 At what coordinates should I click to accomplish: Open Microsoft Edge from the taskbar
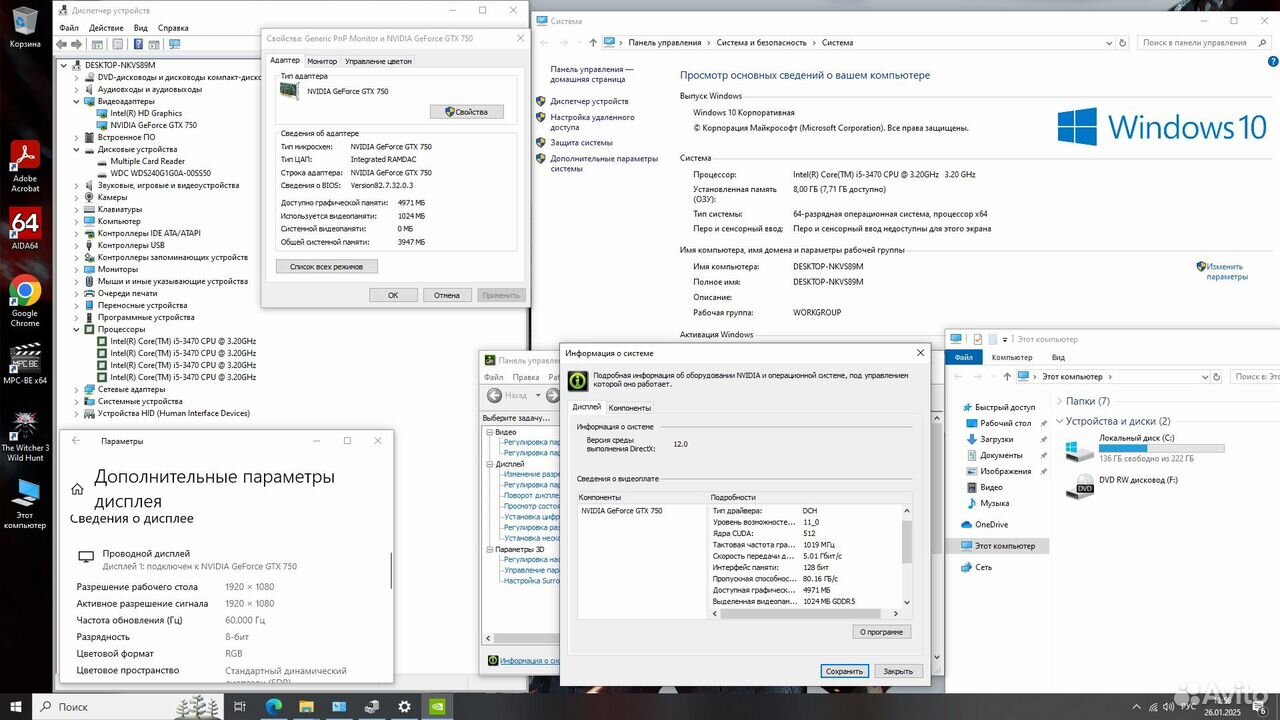(x=273, y=706)
